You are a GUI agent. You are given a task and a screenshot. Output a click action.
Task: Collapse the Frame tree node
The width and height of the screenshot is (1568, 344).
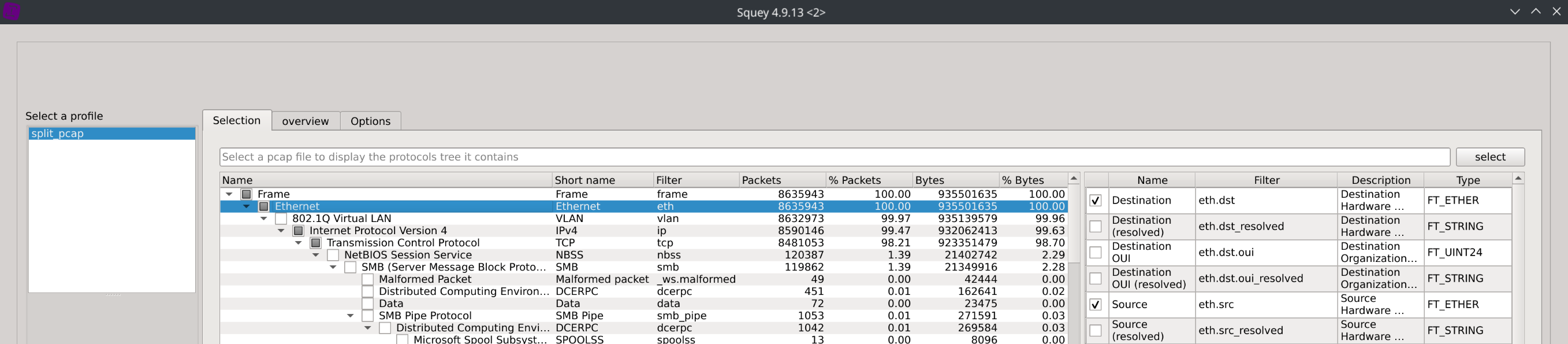(229, 194)
